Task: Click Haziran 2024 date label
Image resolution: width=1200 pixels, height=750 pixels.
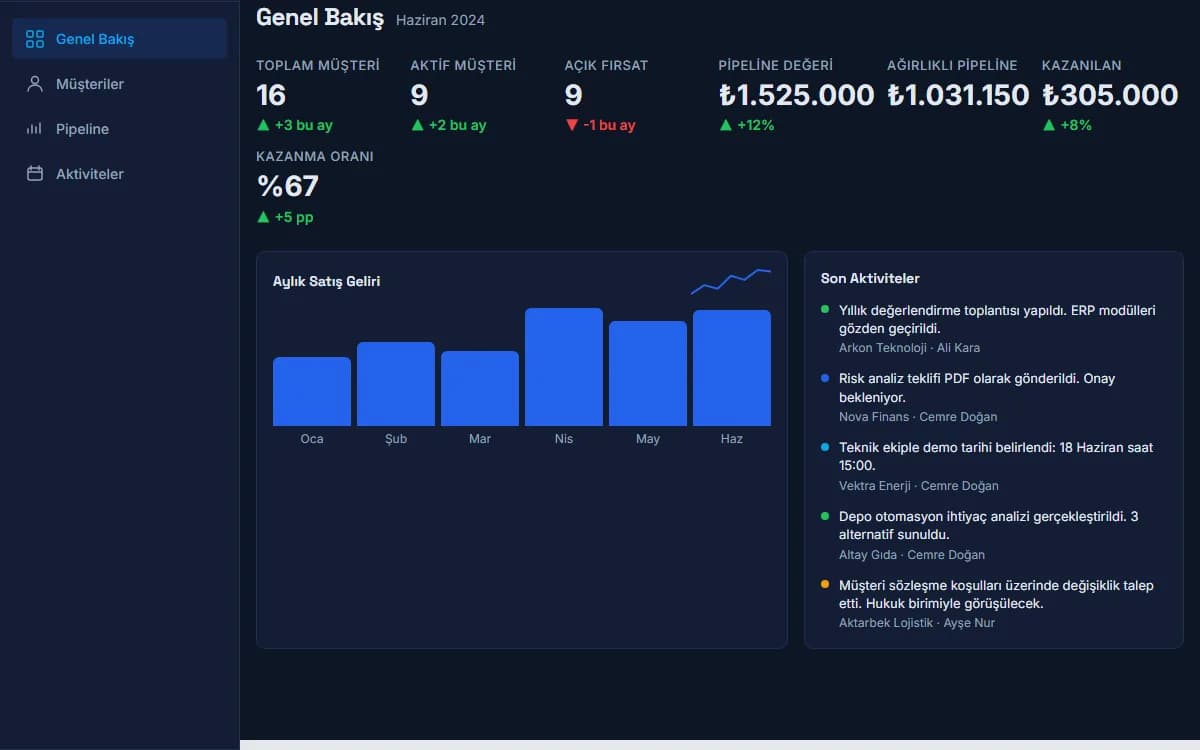Action: click(440, 20)
